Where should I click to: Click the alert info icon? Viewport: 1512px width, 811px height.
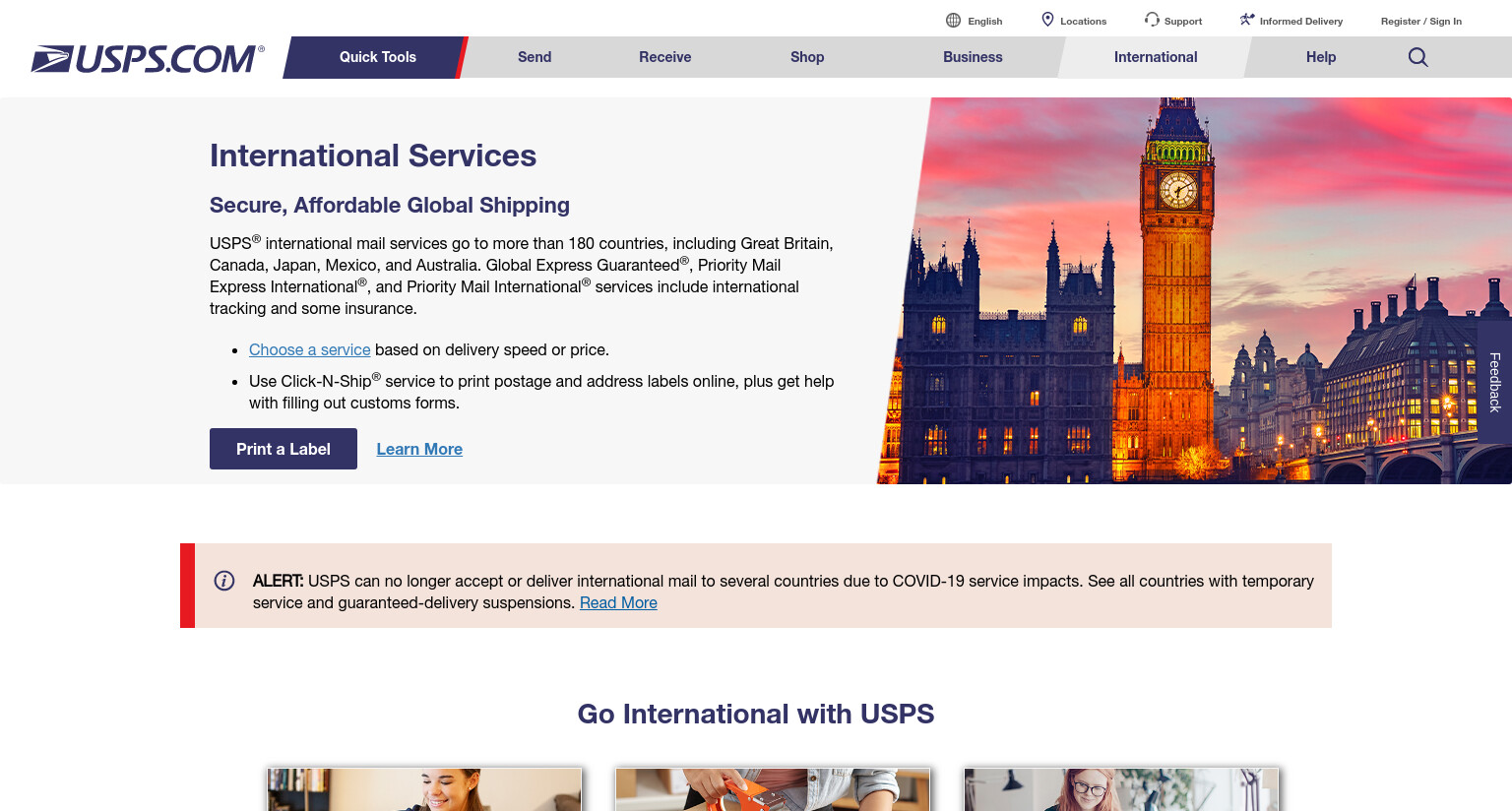224,581
